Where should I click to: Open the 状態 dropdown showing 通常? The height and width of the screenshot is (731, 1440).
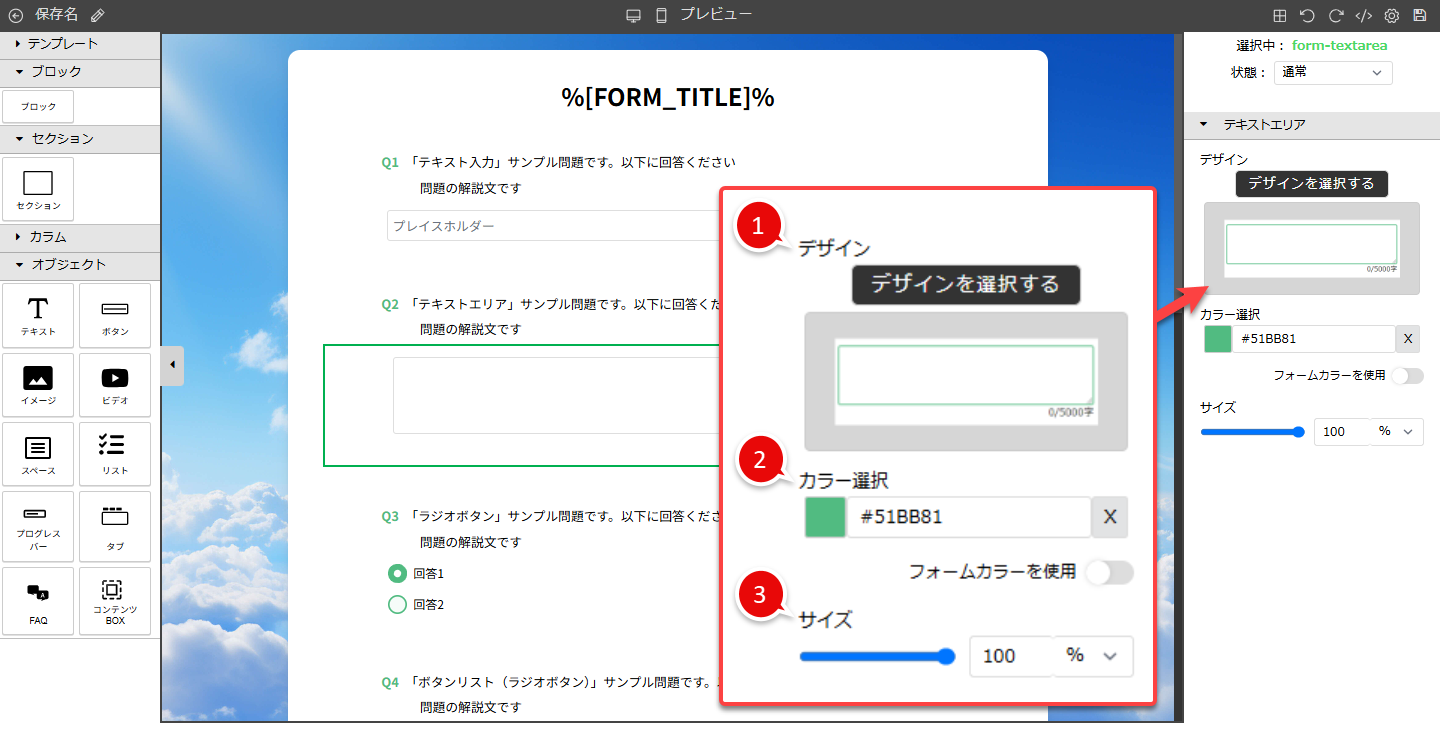pyautogui.click(x=1334, y=72)
